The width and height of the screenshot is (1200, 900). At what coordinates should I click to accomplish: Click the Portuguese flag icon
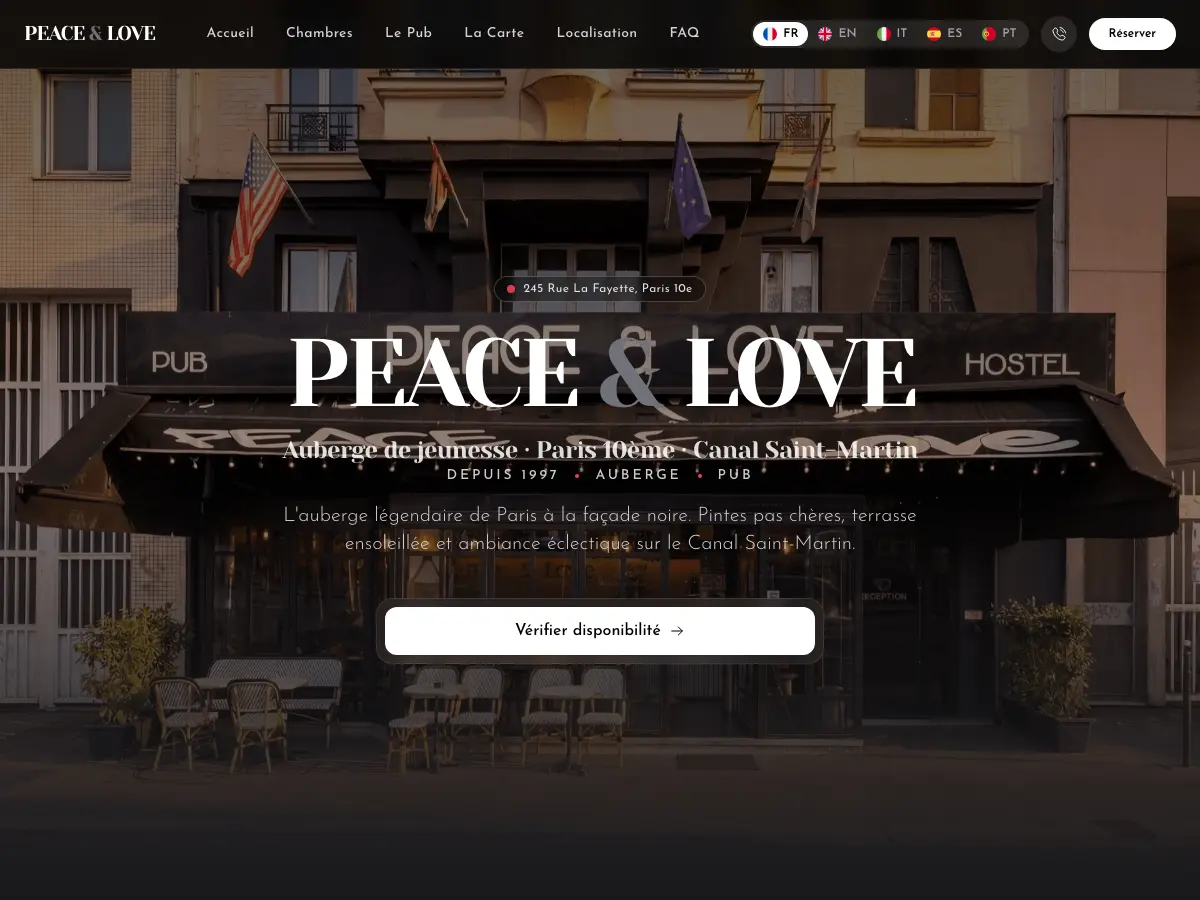point(989,34)
